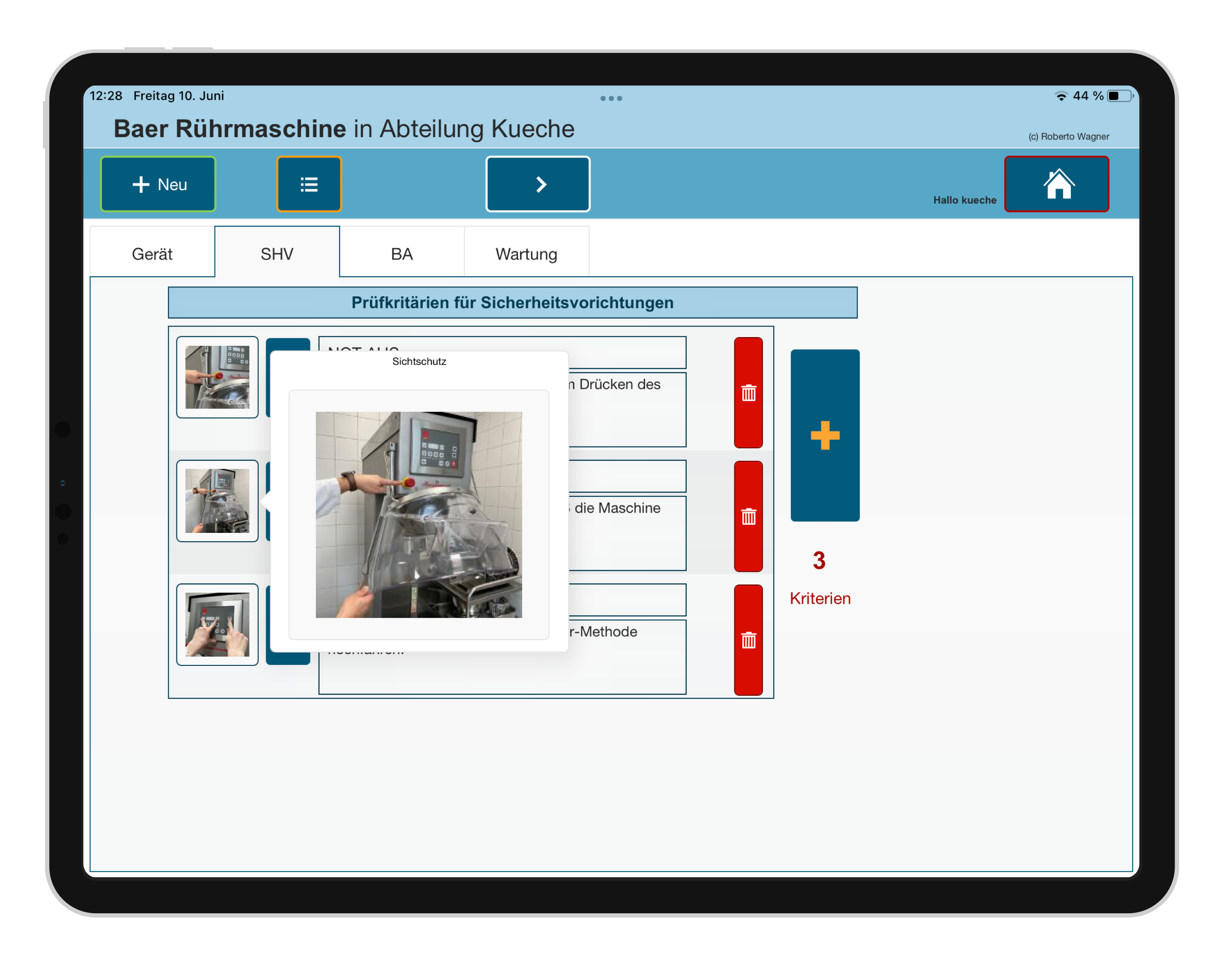Delete the second criterion with trash icon
This screenshot has height=976, width=1232.
coord(748,516)
